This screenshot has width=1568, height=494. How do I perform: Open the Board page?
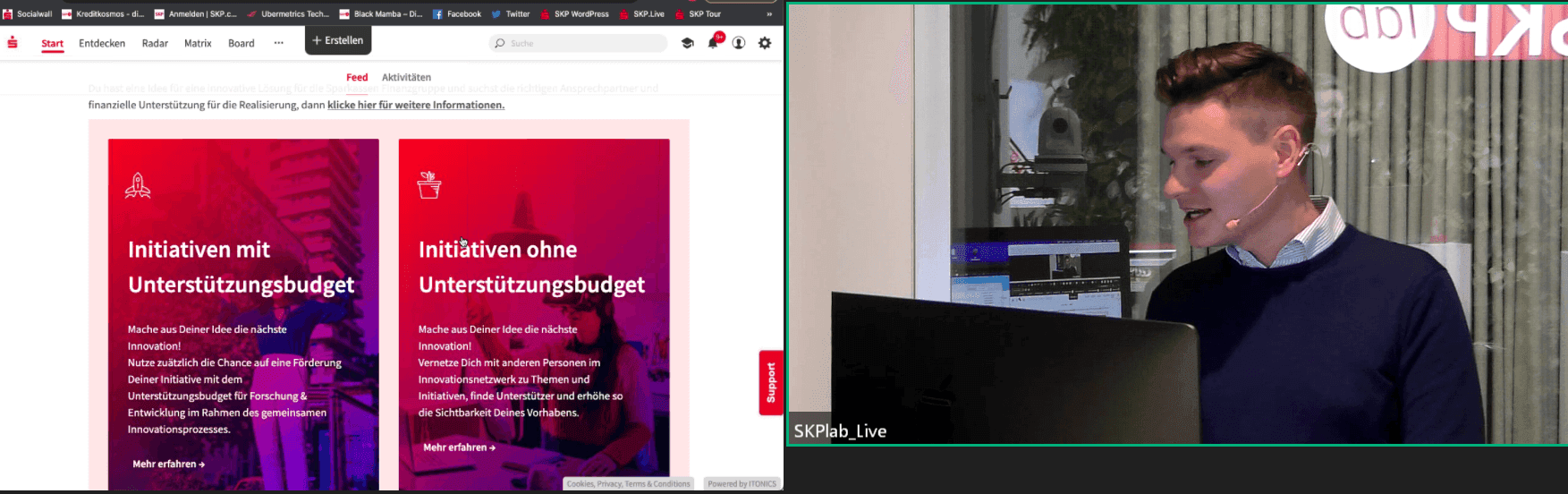(x=242, y=43)
